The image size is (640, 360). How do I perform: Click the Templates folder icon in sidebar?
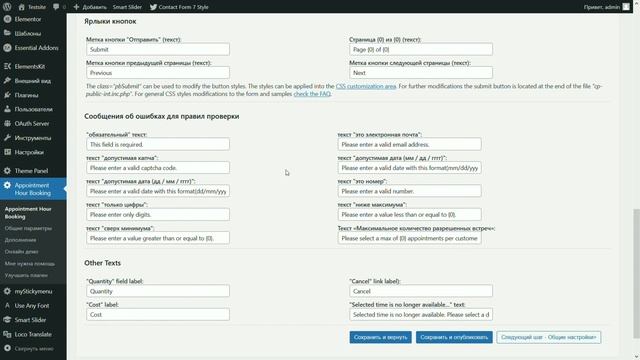[7, 33]
